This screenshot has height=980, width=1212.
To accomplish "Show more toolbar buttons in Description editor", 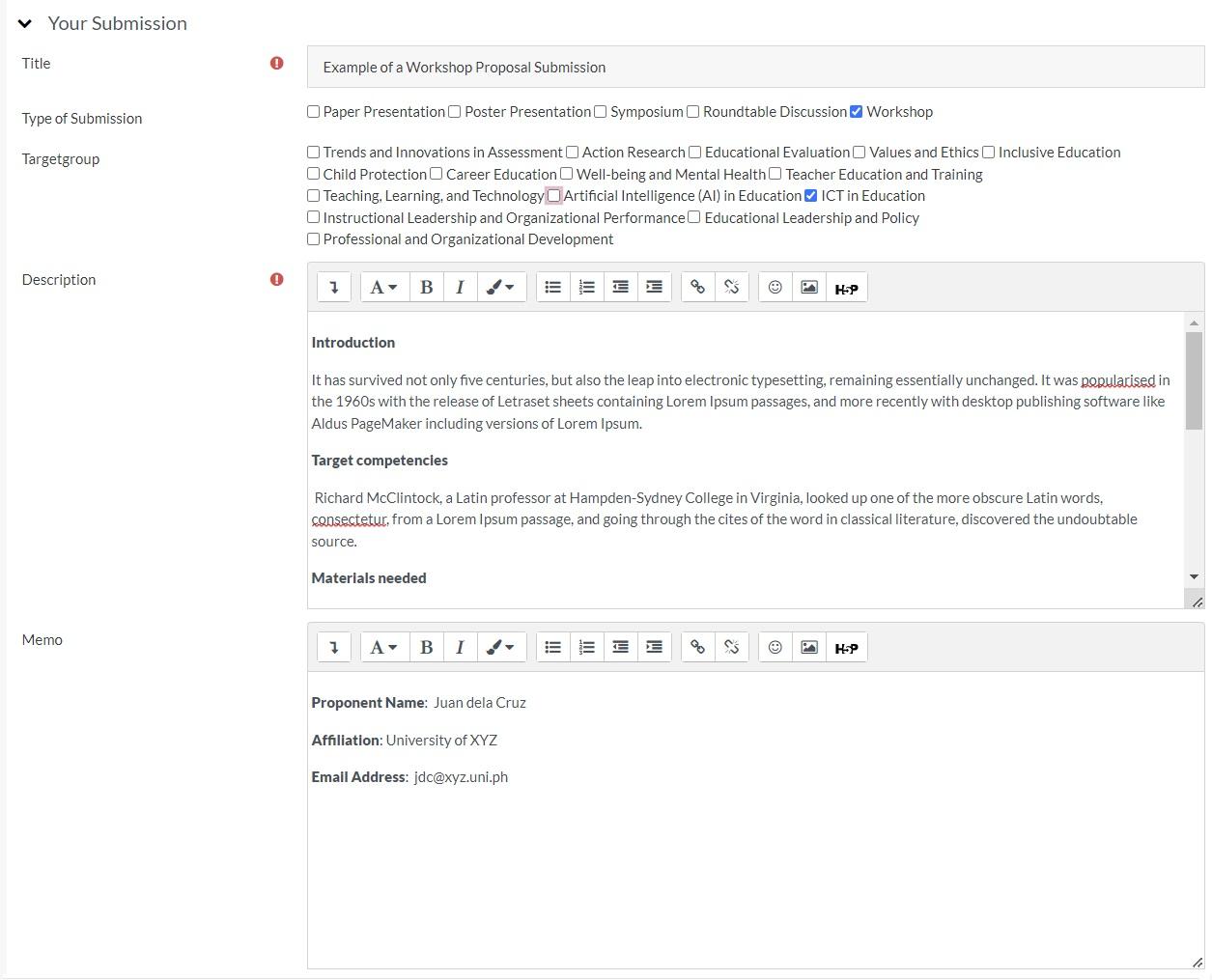I will click(334, 287).
